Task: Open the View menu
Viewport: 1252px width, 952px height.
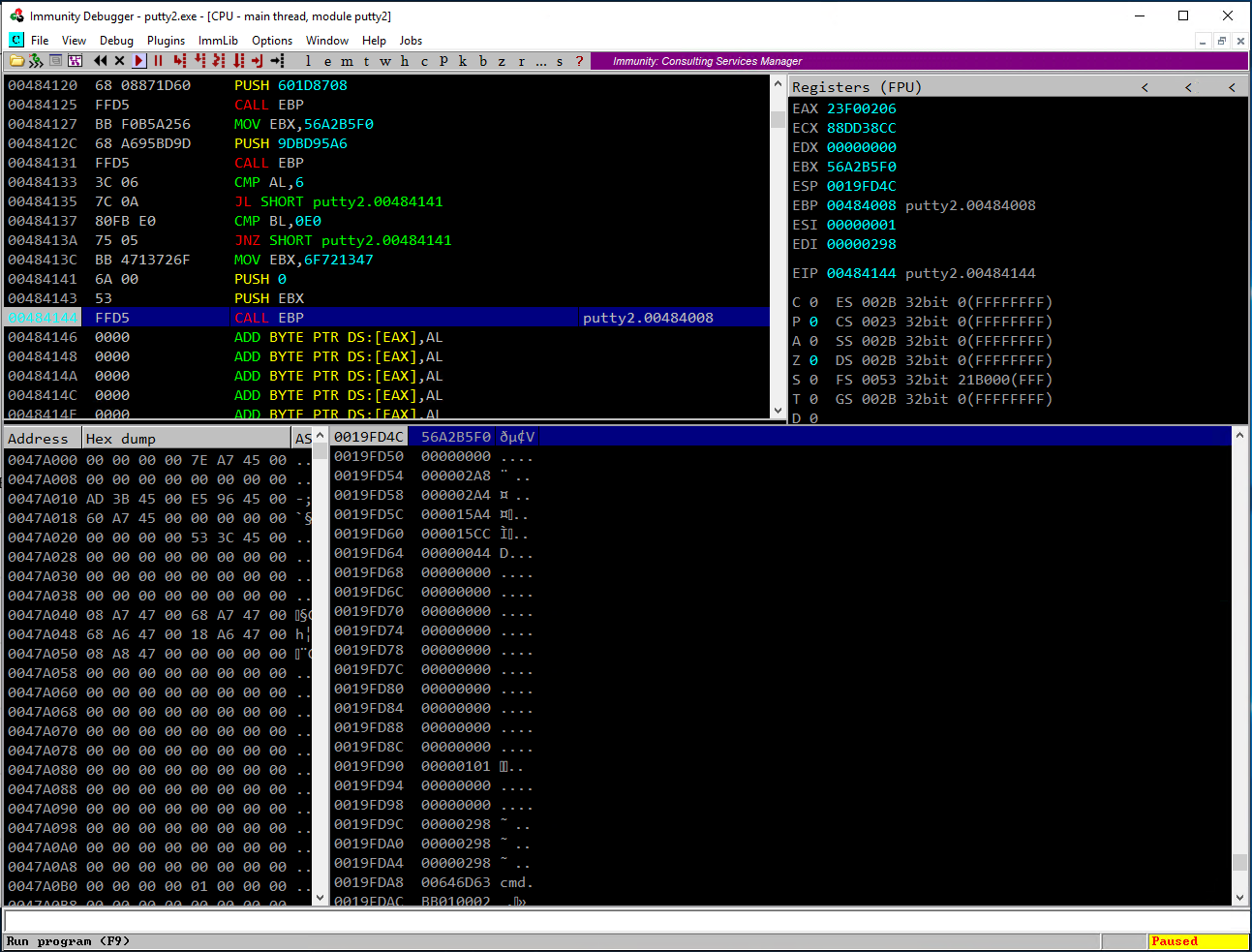Action: [x=74, y=41]
